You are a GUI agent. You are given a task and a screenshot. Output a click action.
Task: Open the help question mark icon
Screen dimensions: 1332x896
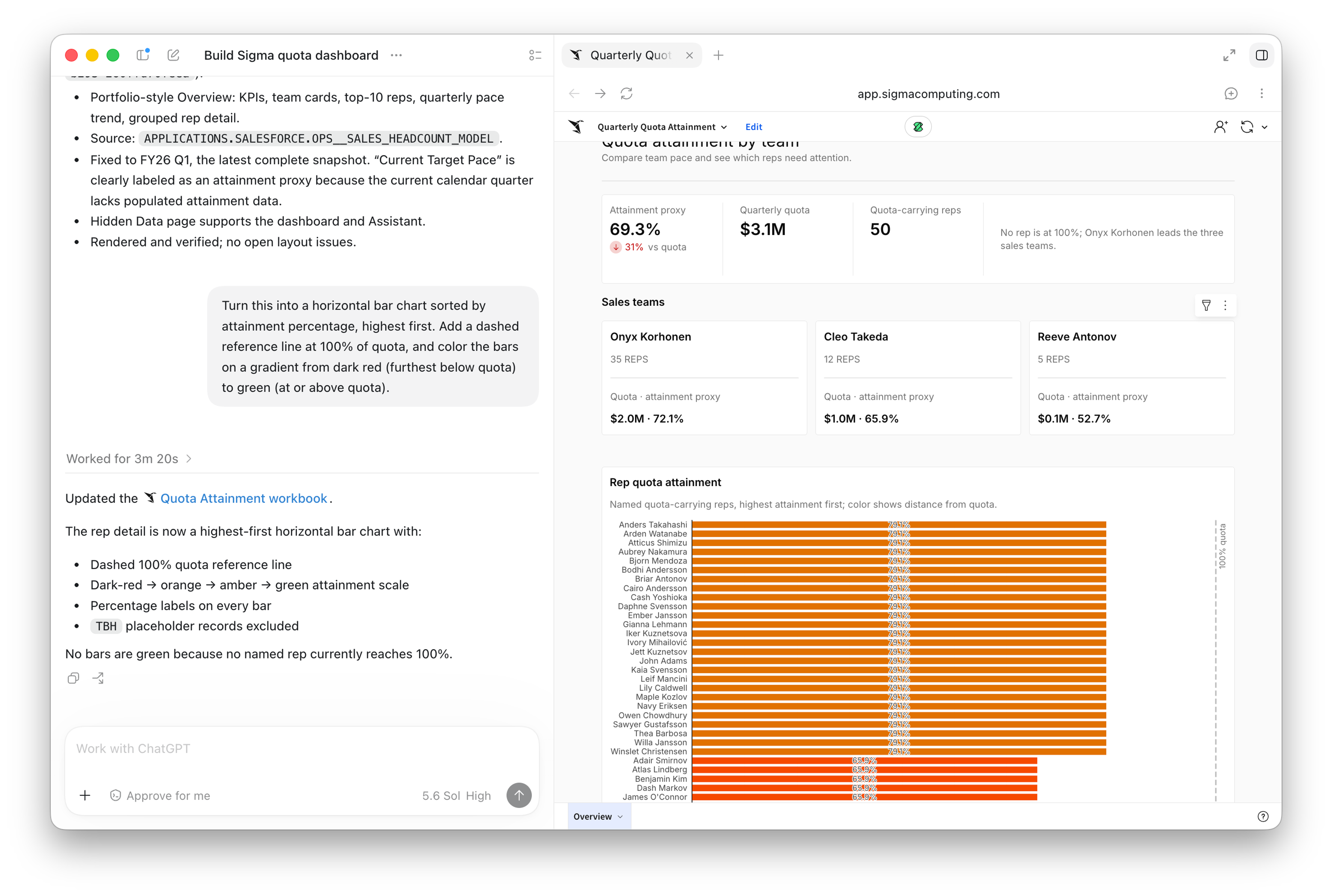pos(1263,816)
